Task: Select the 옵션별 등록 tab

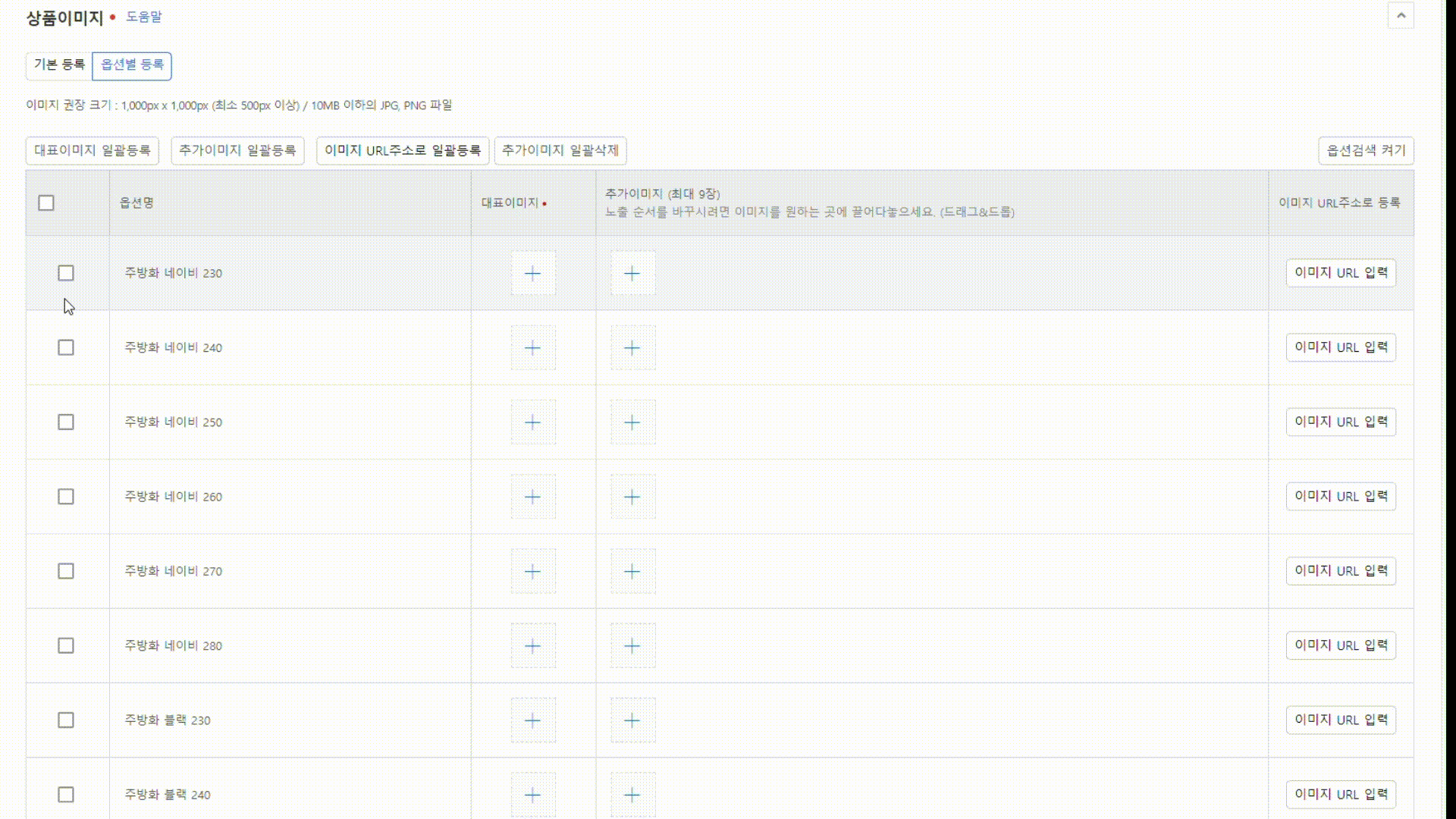Action: coord(132,65)
